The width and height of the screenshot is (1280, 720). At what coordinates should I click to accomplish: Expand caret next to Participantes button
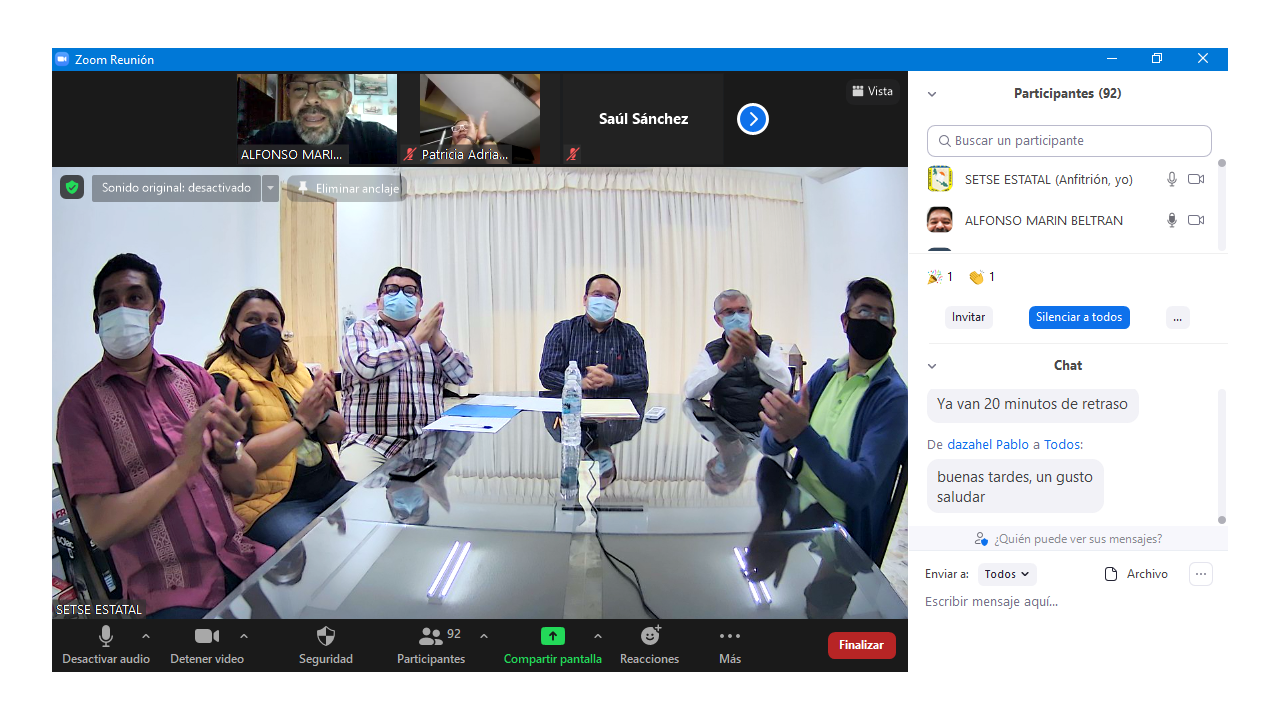(x=484, y=636)
